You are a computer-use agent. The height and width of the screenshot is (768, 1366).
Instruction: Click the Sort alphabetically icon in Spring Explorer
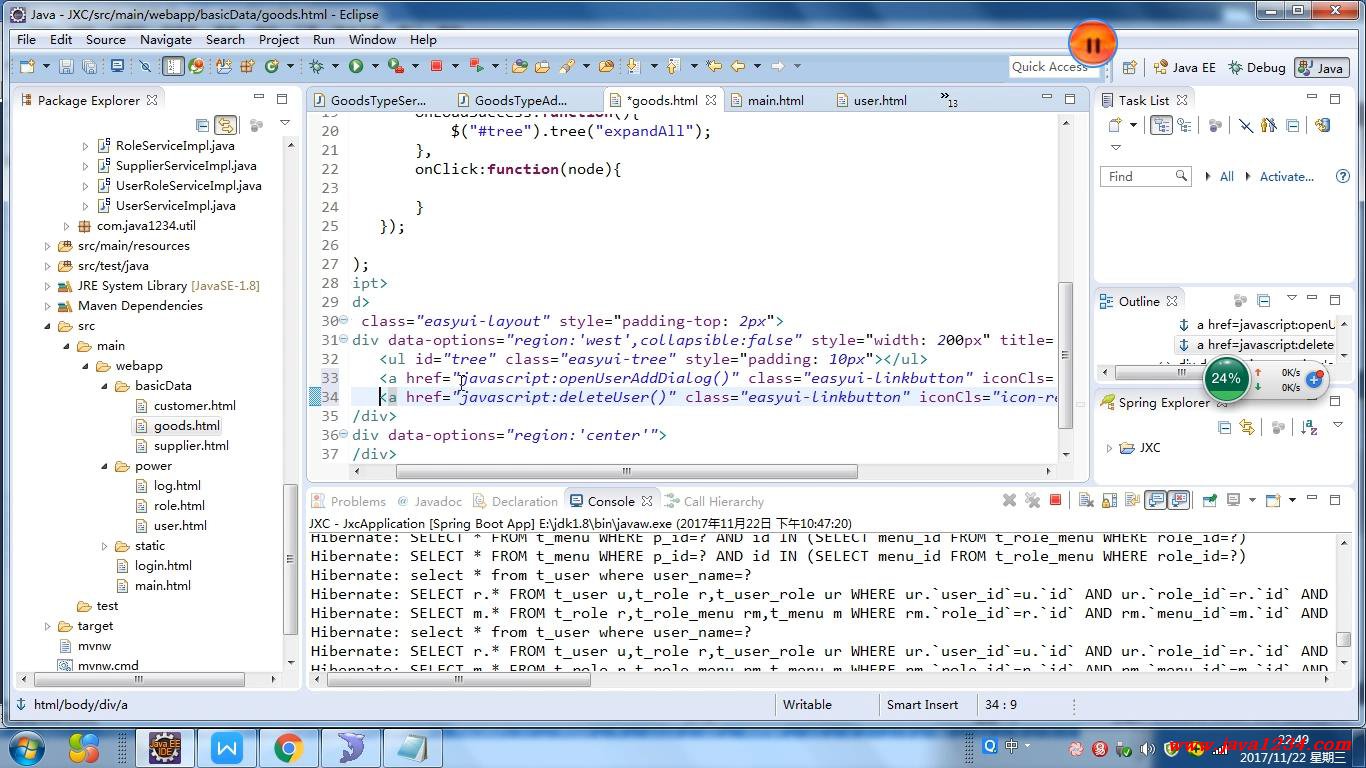click(x=1309, y=427)
